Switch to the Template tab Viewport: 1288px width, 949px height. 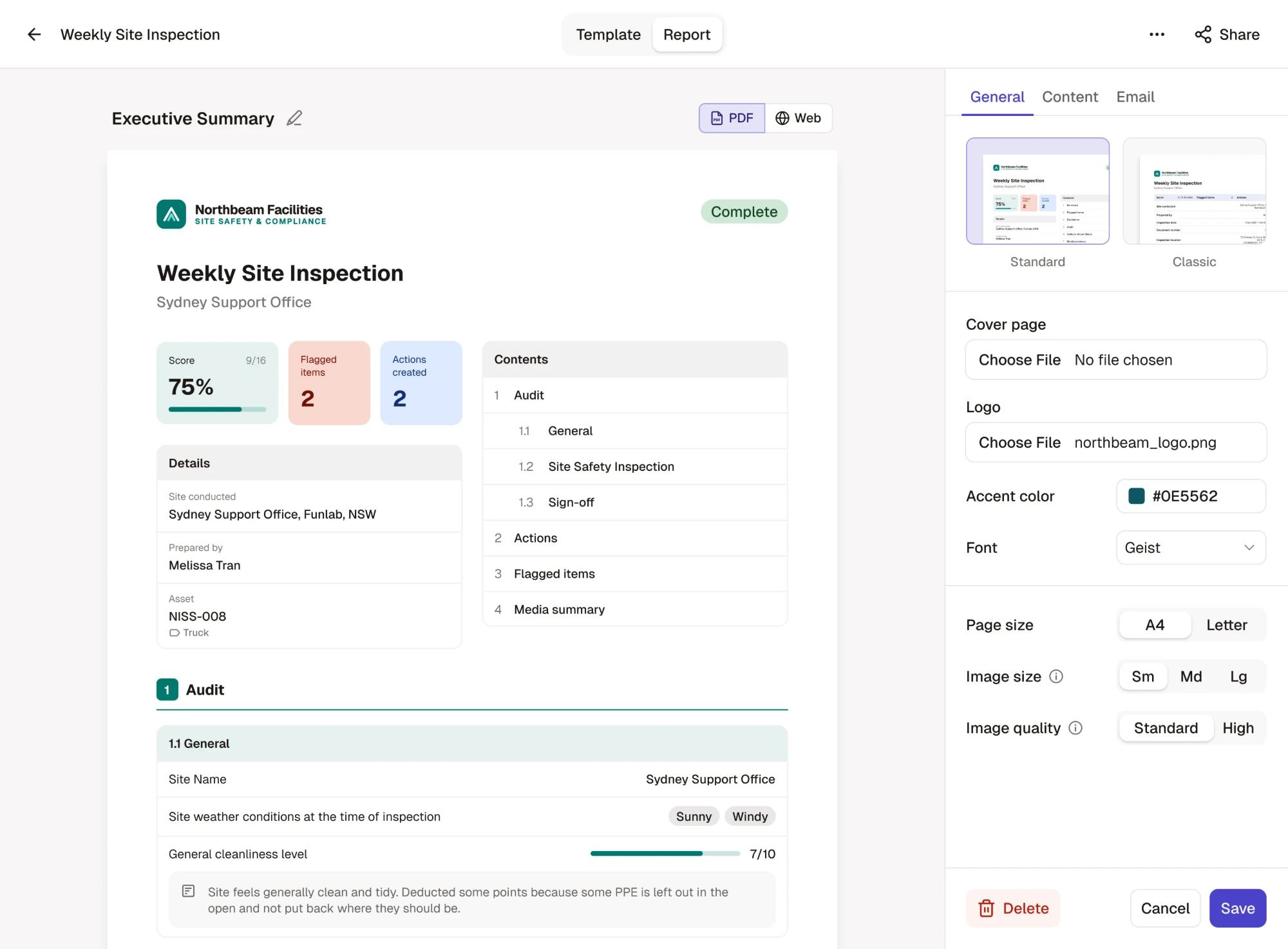coord(608,34)
